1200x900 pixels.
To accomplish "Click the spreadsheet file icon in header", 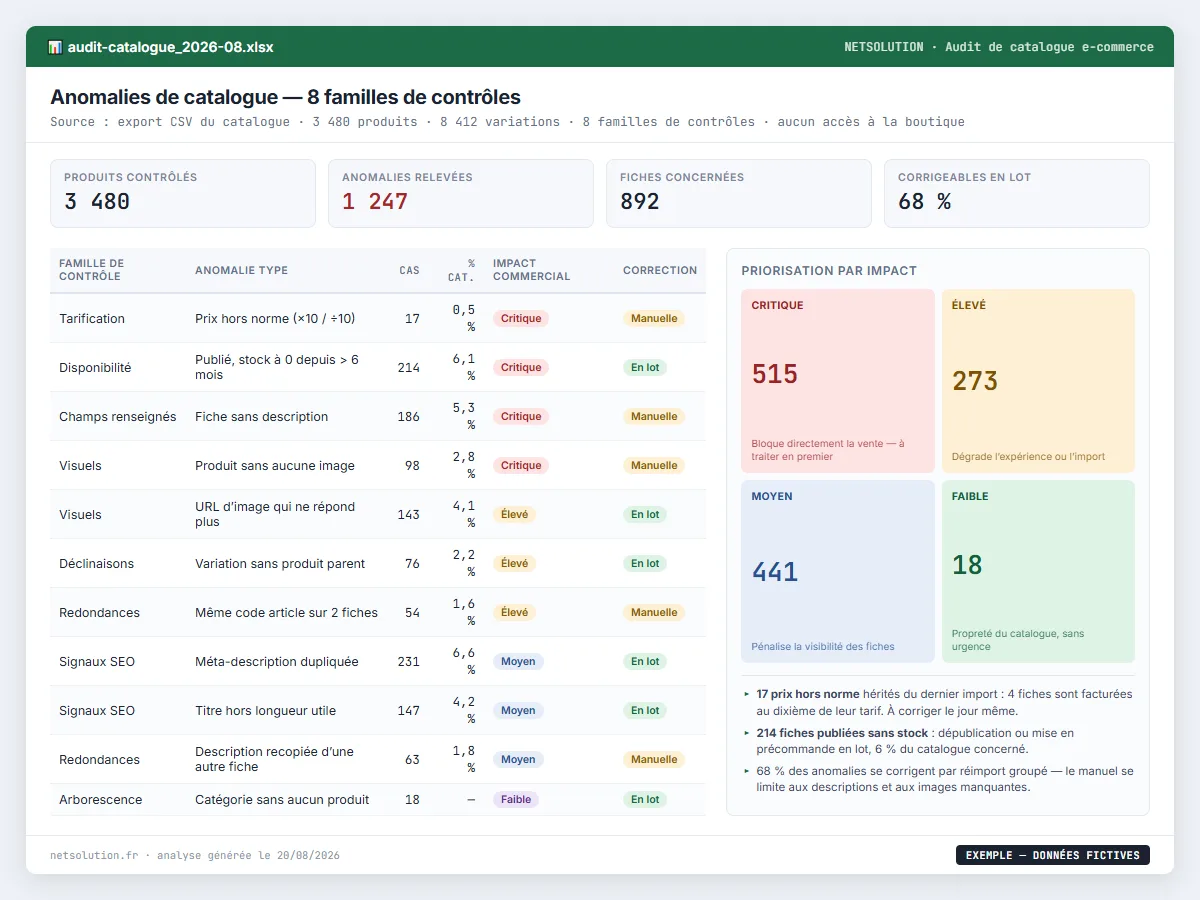I will click(55, 47).
